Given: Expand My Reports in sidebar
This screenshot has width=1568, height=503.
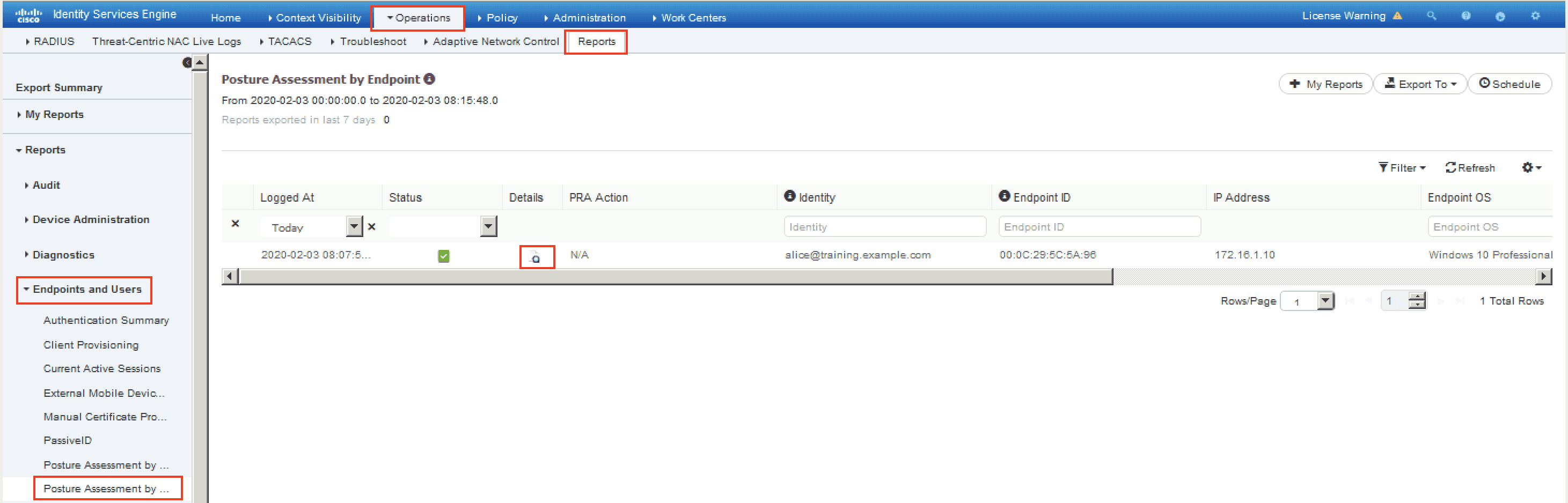Looking at the screenshot, I should point(50,114).
